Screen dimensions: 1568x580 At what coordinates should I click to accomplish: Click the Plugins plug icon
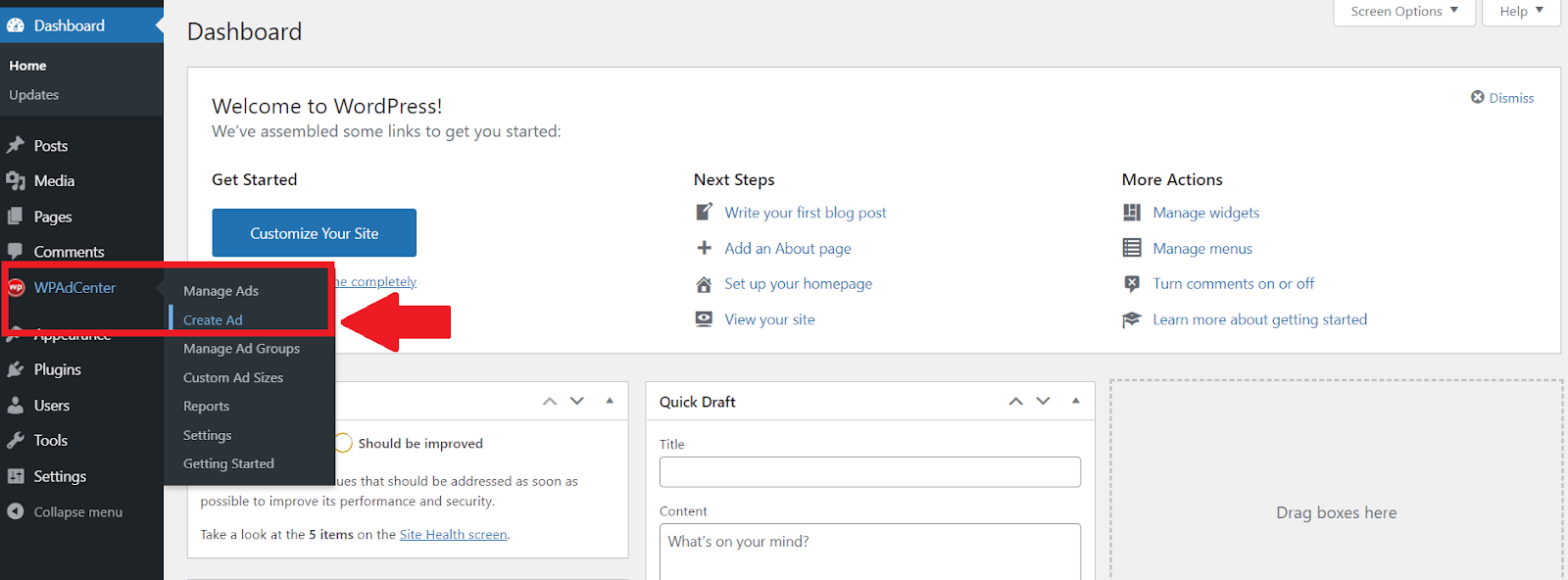tap(16, 369)
